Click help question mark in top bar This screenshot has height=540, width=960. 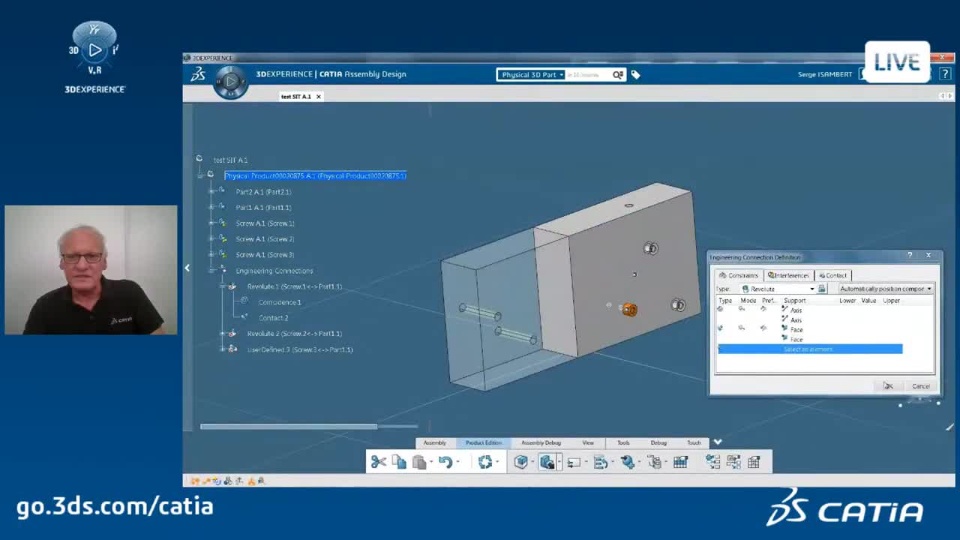pyautogui.click(x=945, y=74)
